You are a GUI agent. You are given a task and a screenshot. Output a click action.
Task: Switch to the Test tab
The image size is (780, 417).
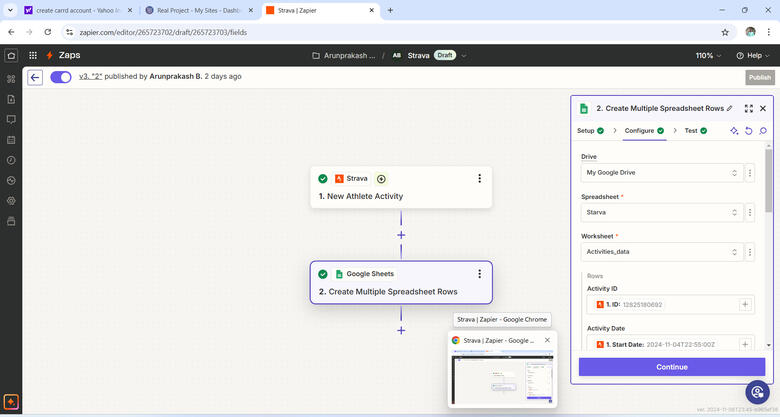696,131
